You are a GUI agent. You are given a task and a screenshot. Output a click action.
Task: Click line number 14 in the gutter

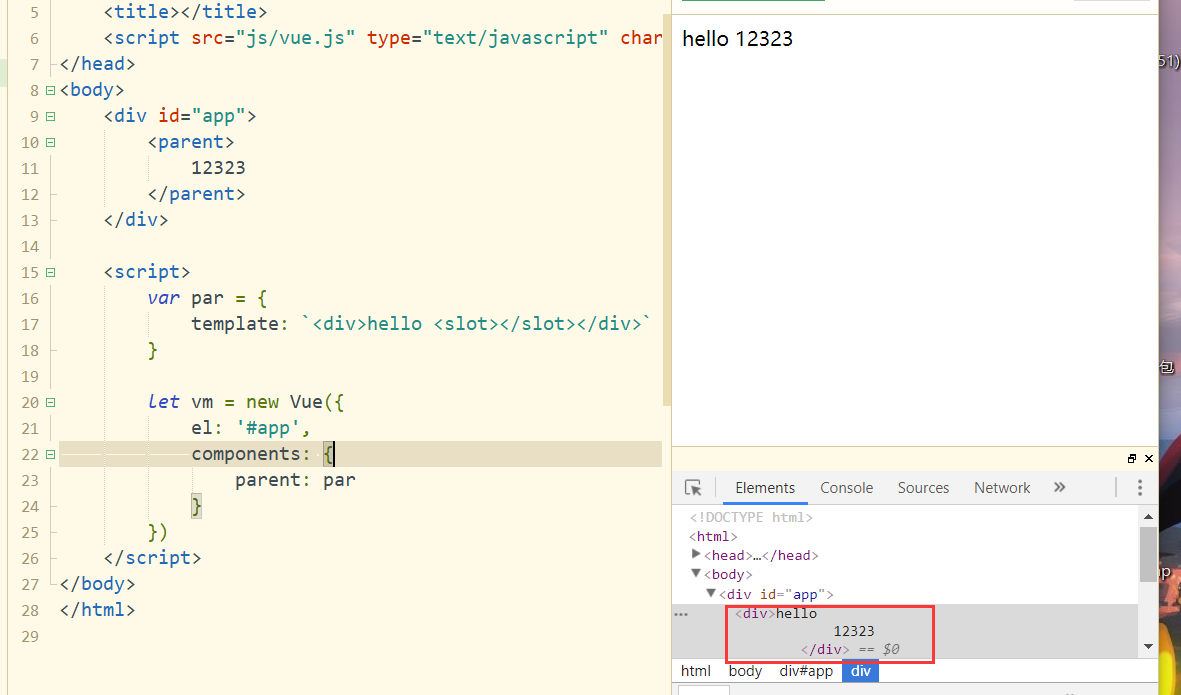pyautogui.click(x=30, y=246)
